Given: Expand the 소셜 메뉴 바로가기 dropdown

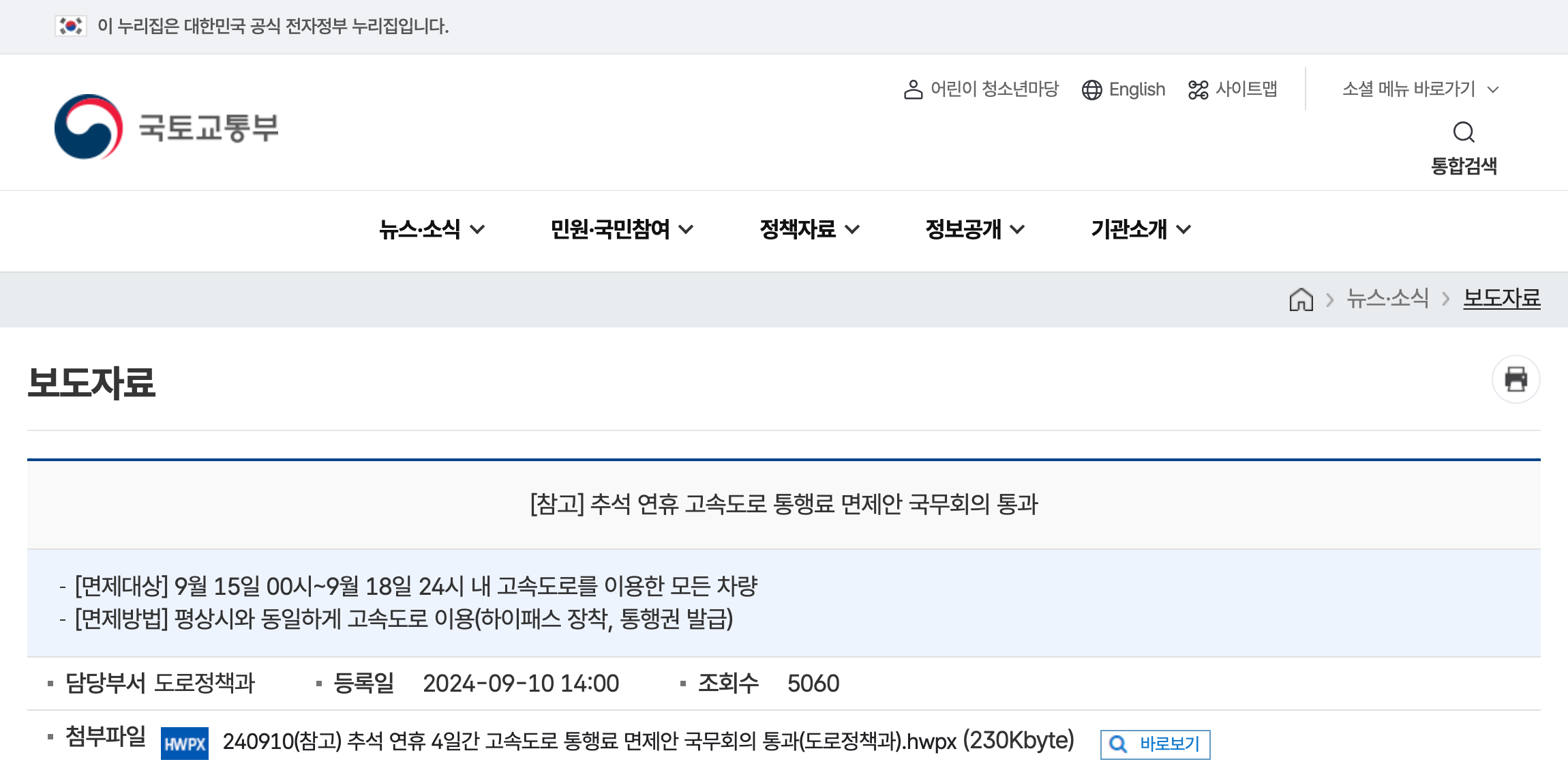Looking at the screenshot, I should pyautogui.click(x=1420, y=89).
